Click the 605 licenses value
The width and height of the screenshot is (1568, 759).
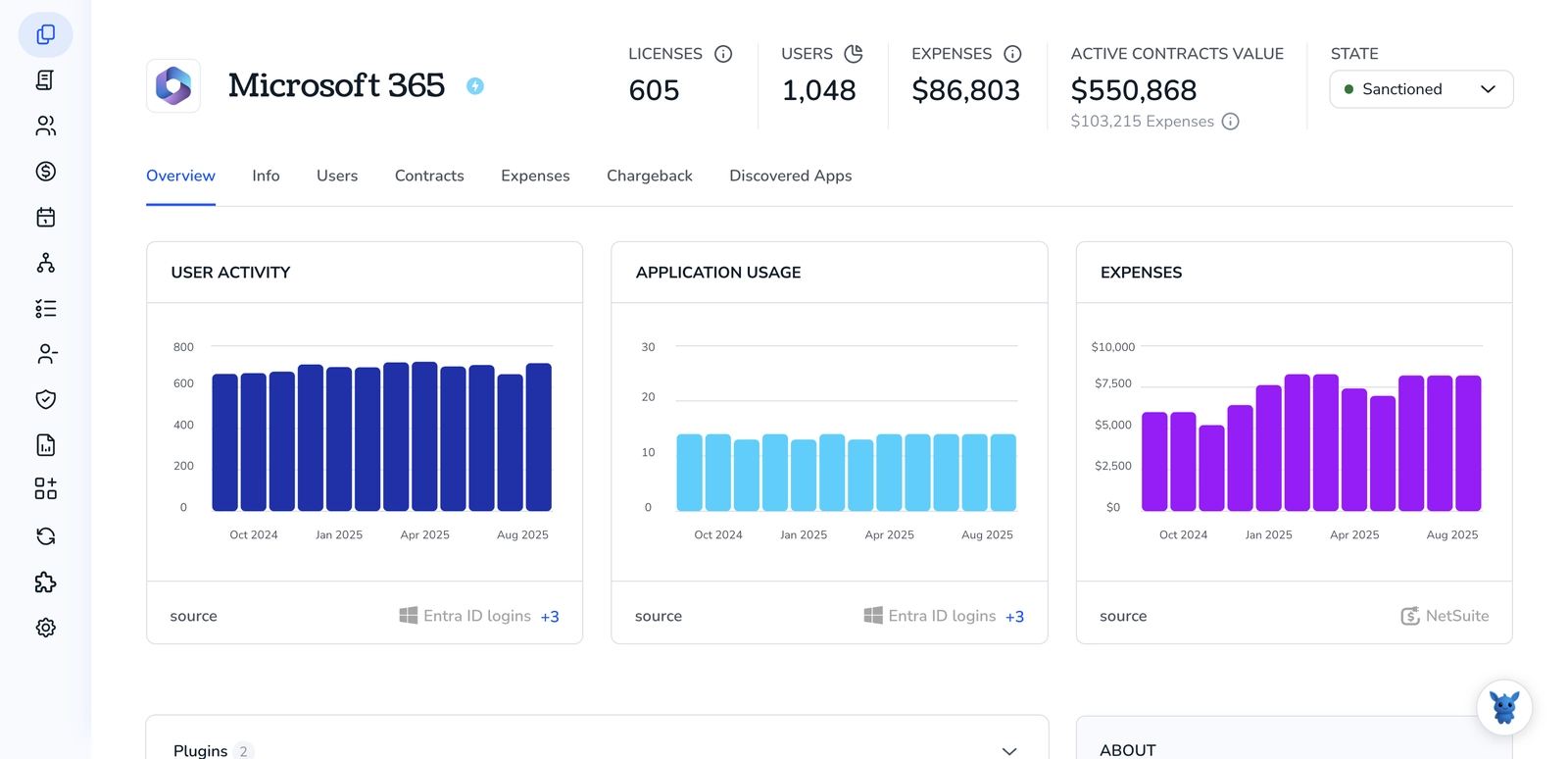[654, 90]
